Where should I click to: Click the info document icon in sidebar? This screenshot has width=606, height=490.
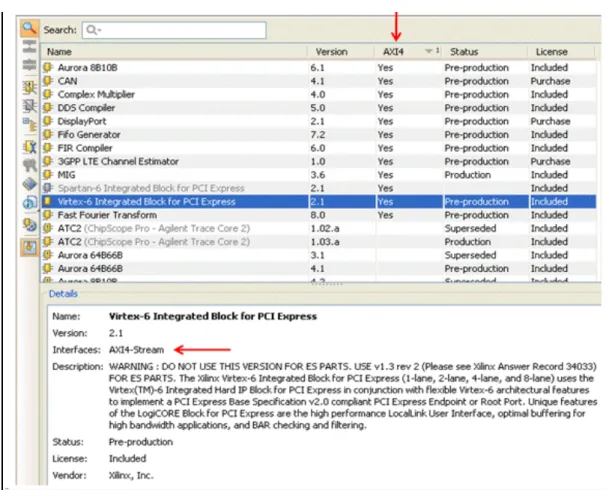pos(29,202)
